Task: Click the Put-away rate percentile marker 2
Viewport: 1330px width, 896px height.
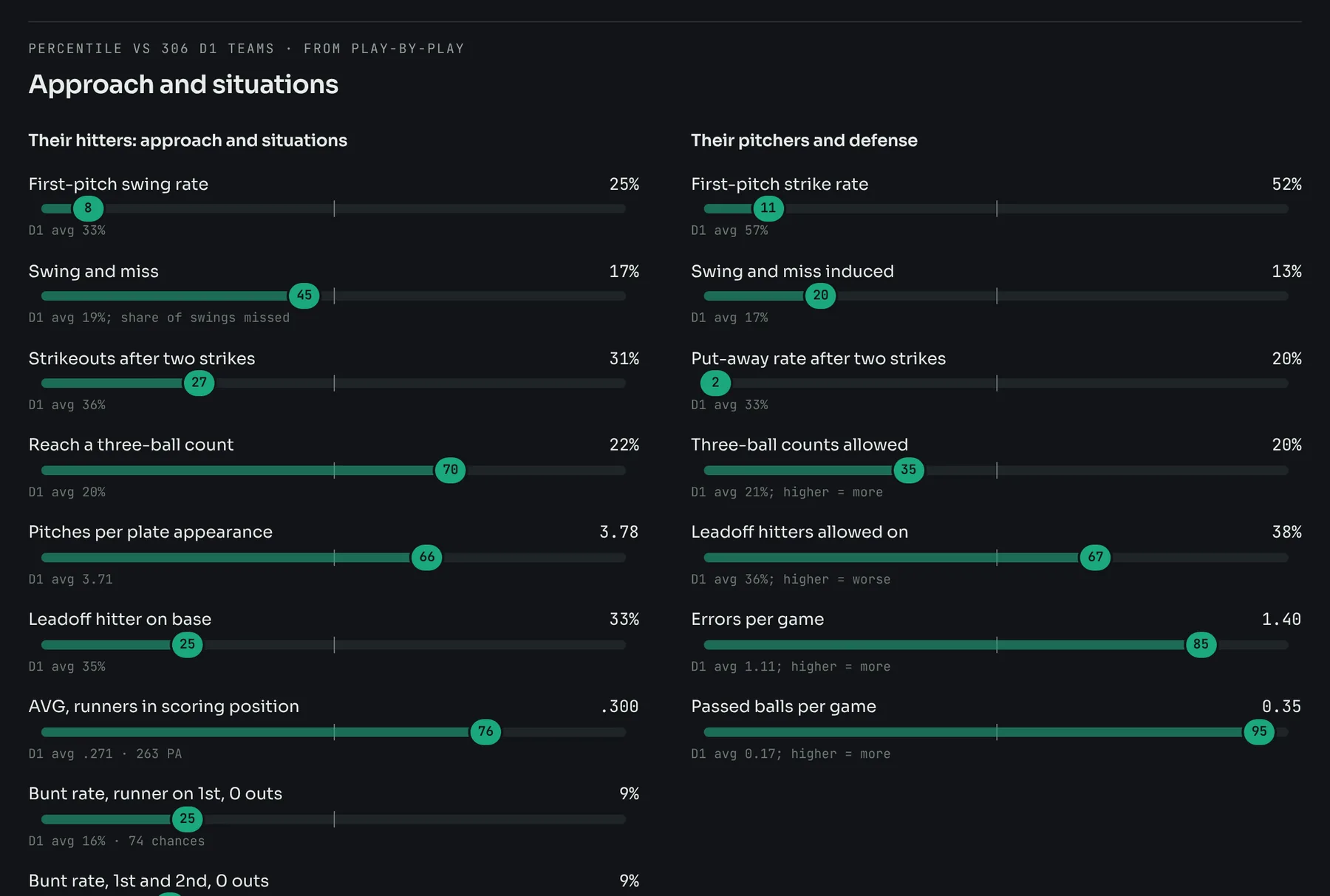Action: coord(715,383)
